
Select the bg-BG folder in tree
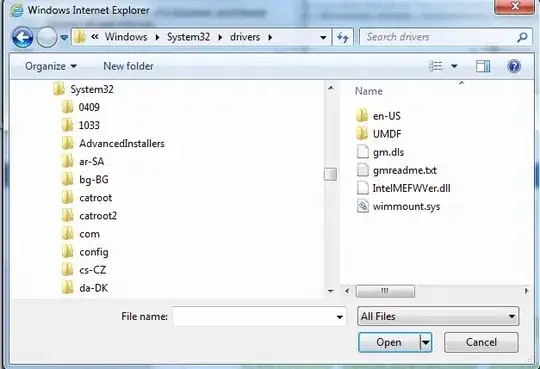pyautogui.click(x=85, y=180)
